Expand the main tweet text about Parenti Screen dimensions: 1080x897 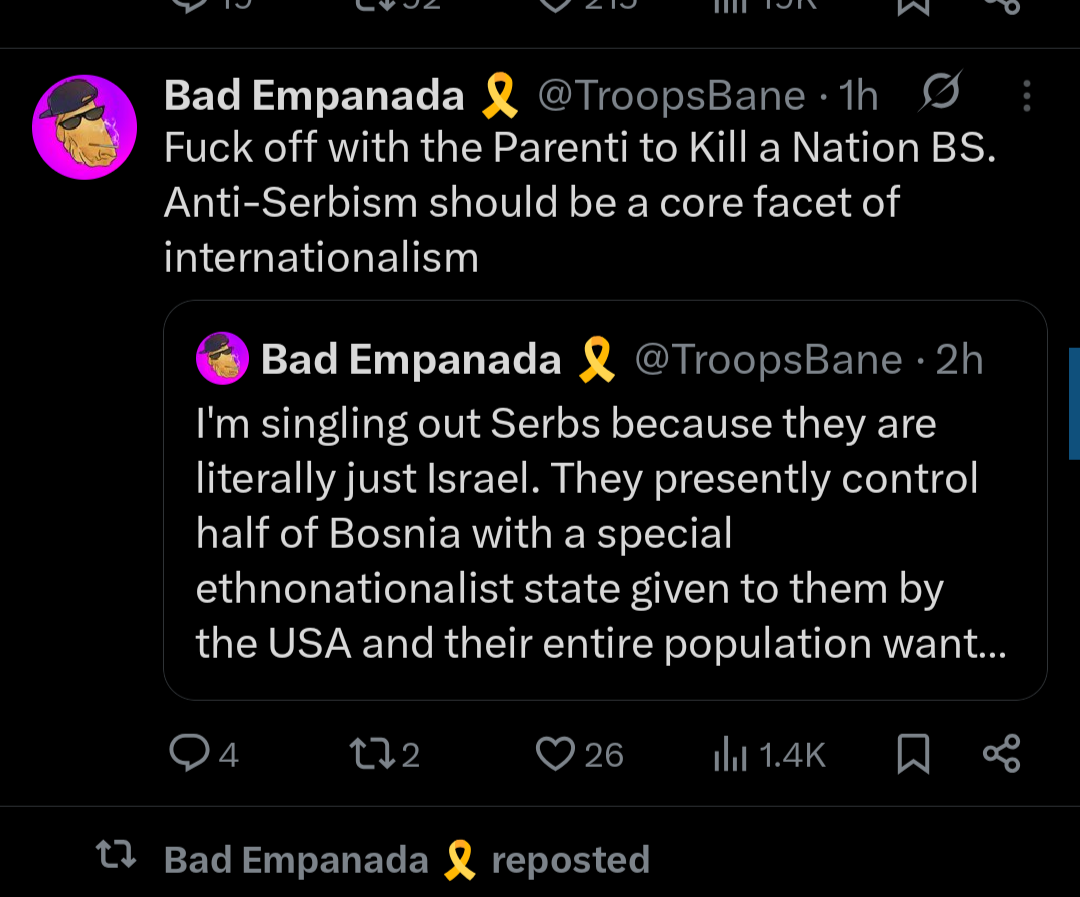tap(580, 203)
